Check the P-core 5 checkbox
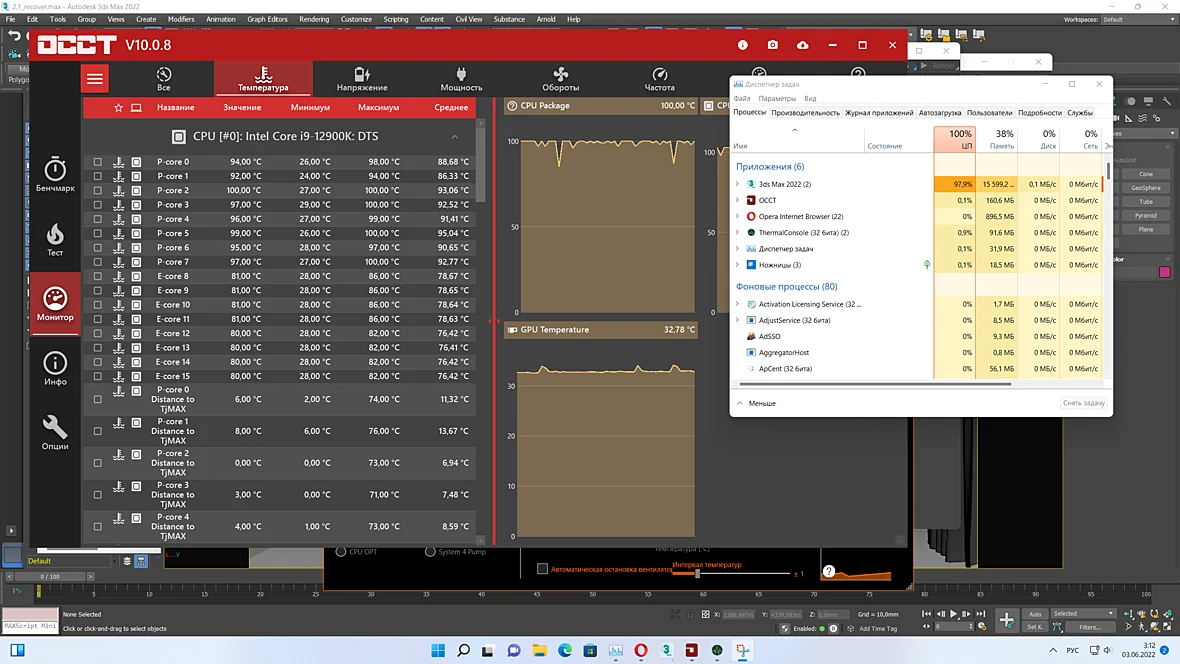The image size is (1180, 664). (98, 233)
